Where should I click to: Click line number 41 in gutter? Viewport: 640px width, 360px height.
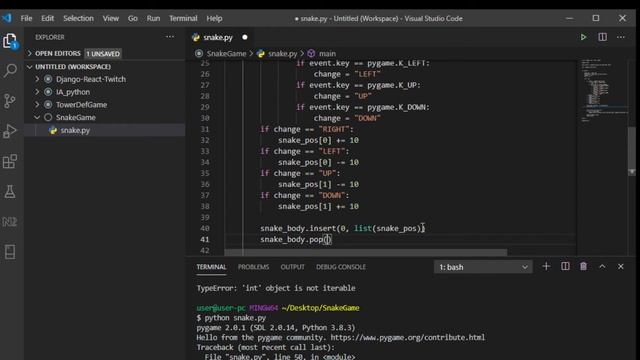205,239
